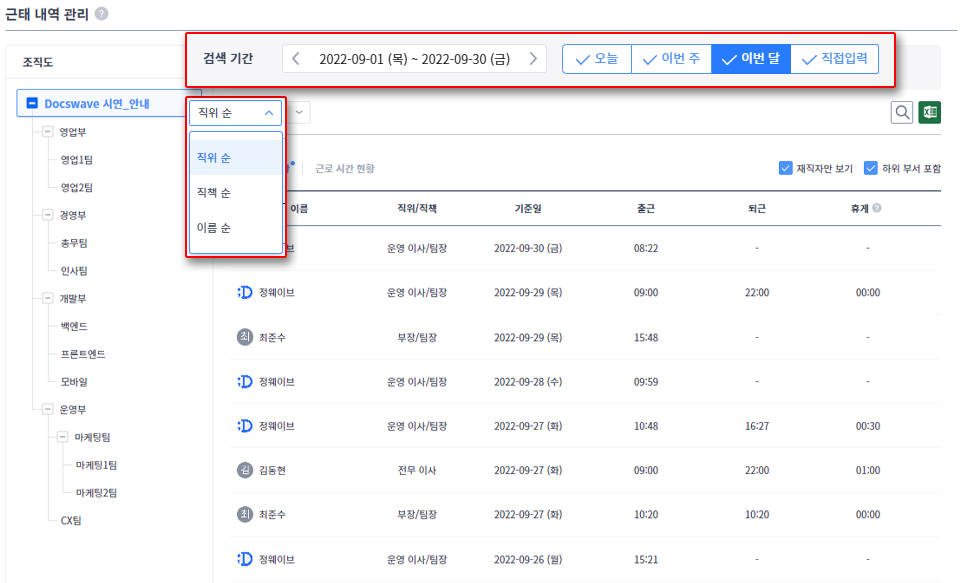This screenshot has width=960, height=583.
Task: Click the date cell 2022-09-30 (금)
Action: pos(528,248)
